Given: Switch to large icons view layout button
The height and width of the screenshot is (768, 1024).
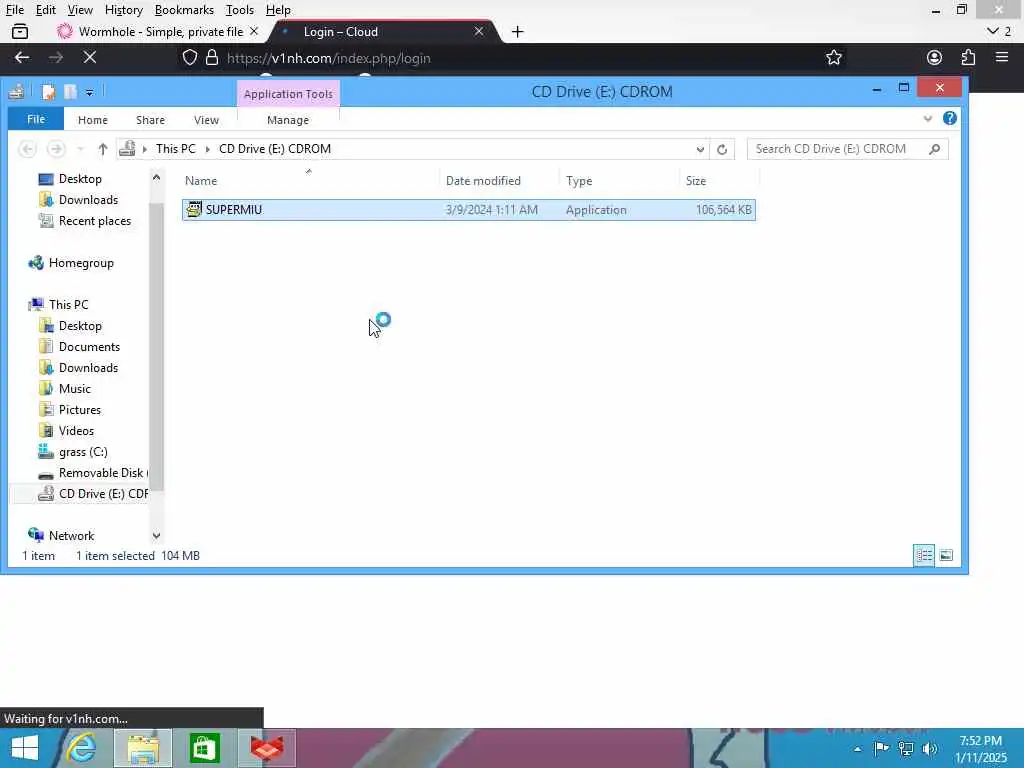Looking at the screenshot, I should coord(946,556).
